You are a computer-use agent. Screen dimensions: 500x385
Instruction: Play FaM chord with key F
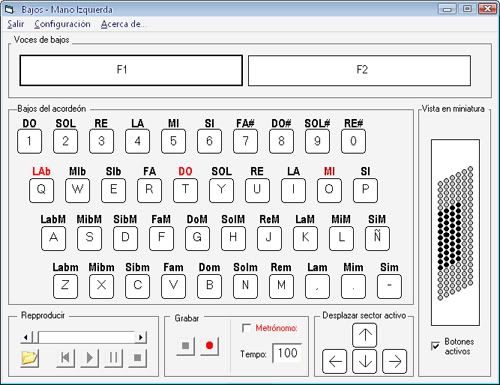(x=162, y=238)
